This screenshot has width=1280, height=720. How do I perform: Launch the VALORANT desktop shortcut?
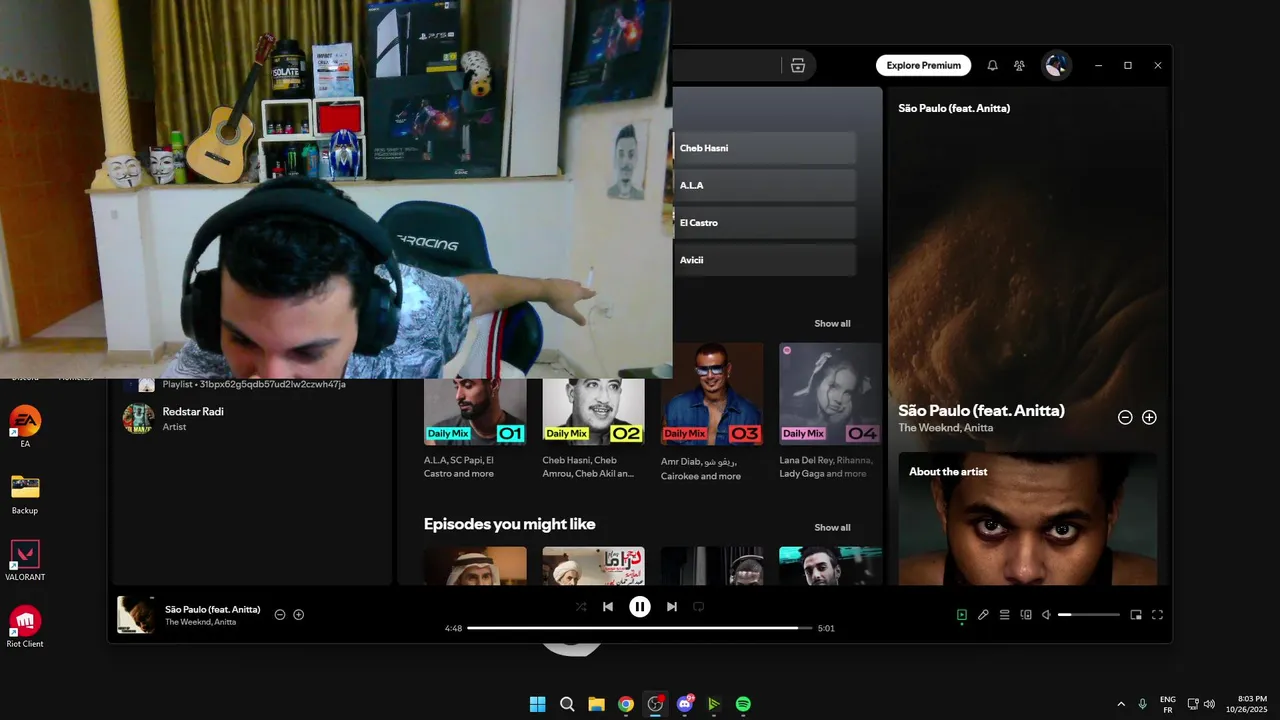[x=25, y=560]
